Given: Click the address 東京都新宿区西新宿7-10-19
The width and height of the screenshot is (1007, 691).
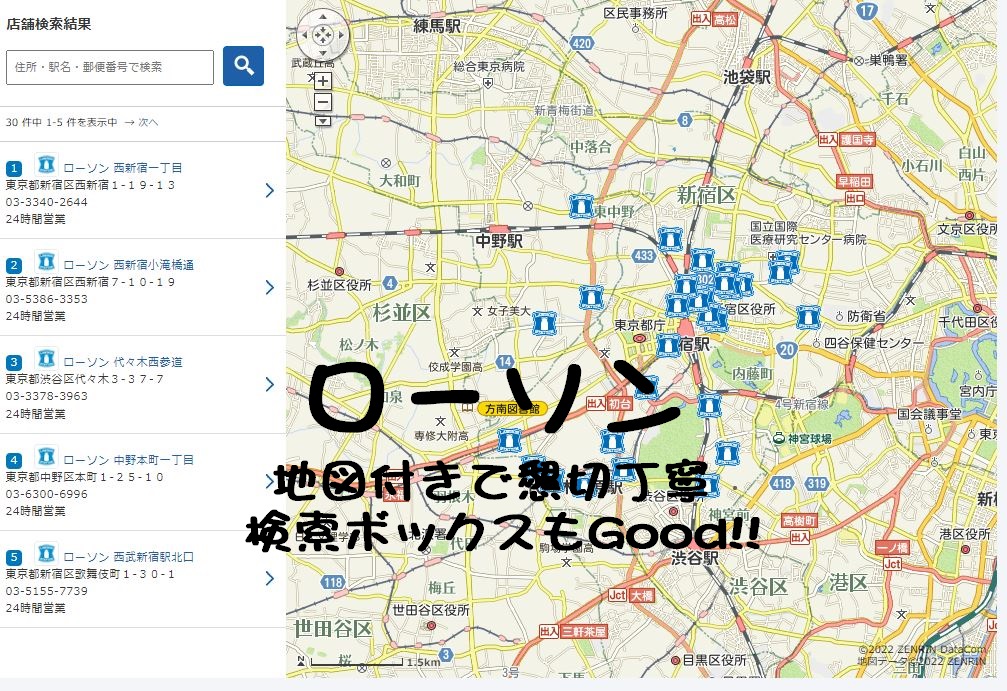Looking at the screenshot, I should click(x=90, y=282).
